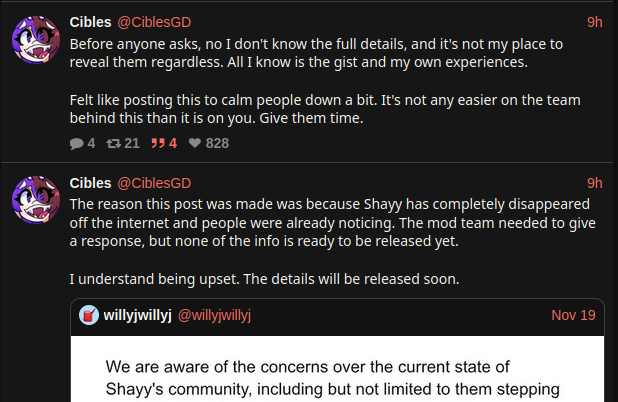Open the Cibles display name on the 'Before anyone asks' tweet
This screenshot has width=618, height=402.
click(90, 21)
